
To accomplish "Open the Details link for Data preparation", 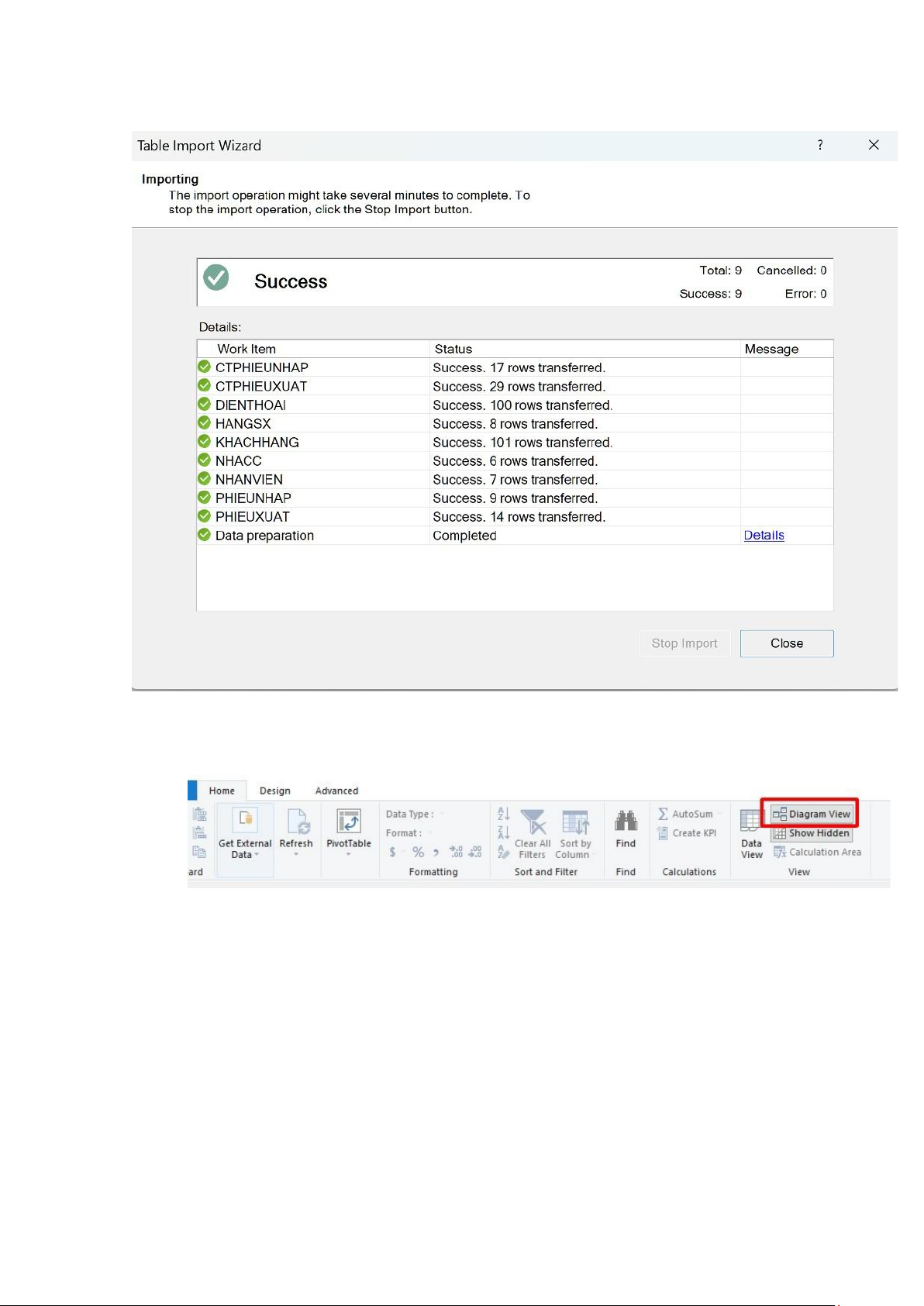I will click(x=764, y=536).
